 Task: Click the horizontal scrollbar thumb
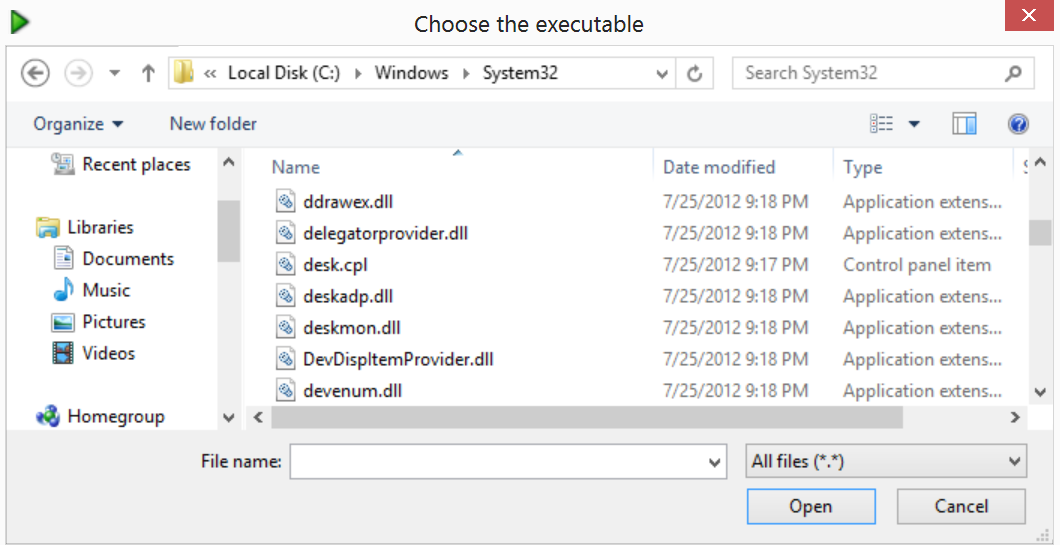pos(587,417)
